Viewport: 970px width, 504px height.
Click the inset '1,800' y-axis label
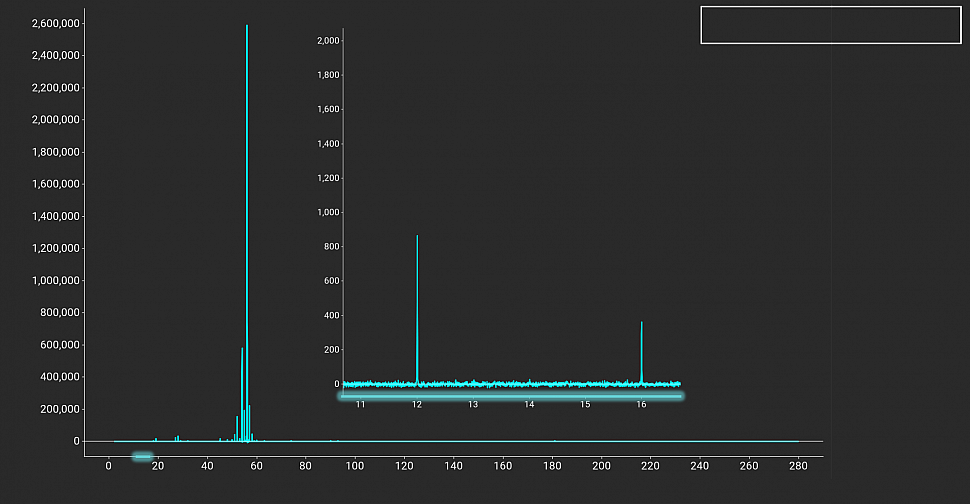click(x=328, y=75)
